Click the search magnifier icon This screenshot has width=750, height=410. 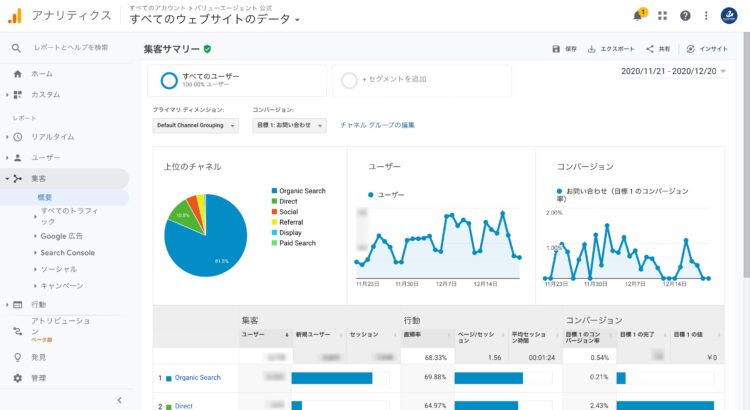tap(16, 48)
